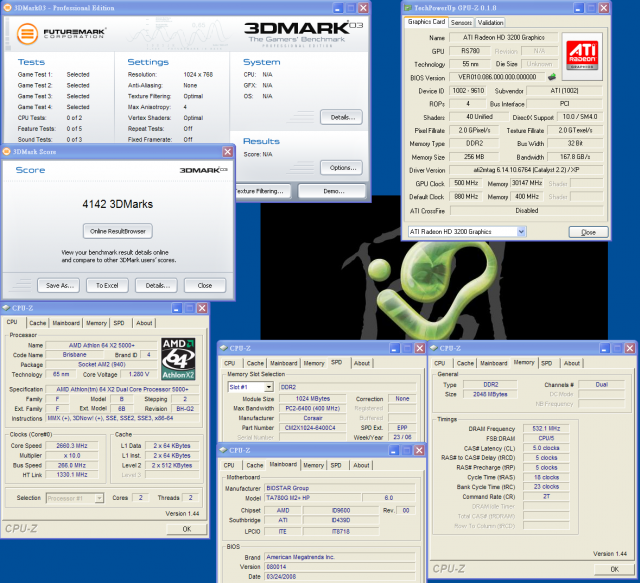
Task: Click the AMD Athlon 64 X2 logo in CPU-Z
Action: pyautogui.click(x=178, y=359)
